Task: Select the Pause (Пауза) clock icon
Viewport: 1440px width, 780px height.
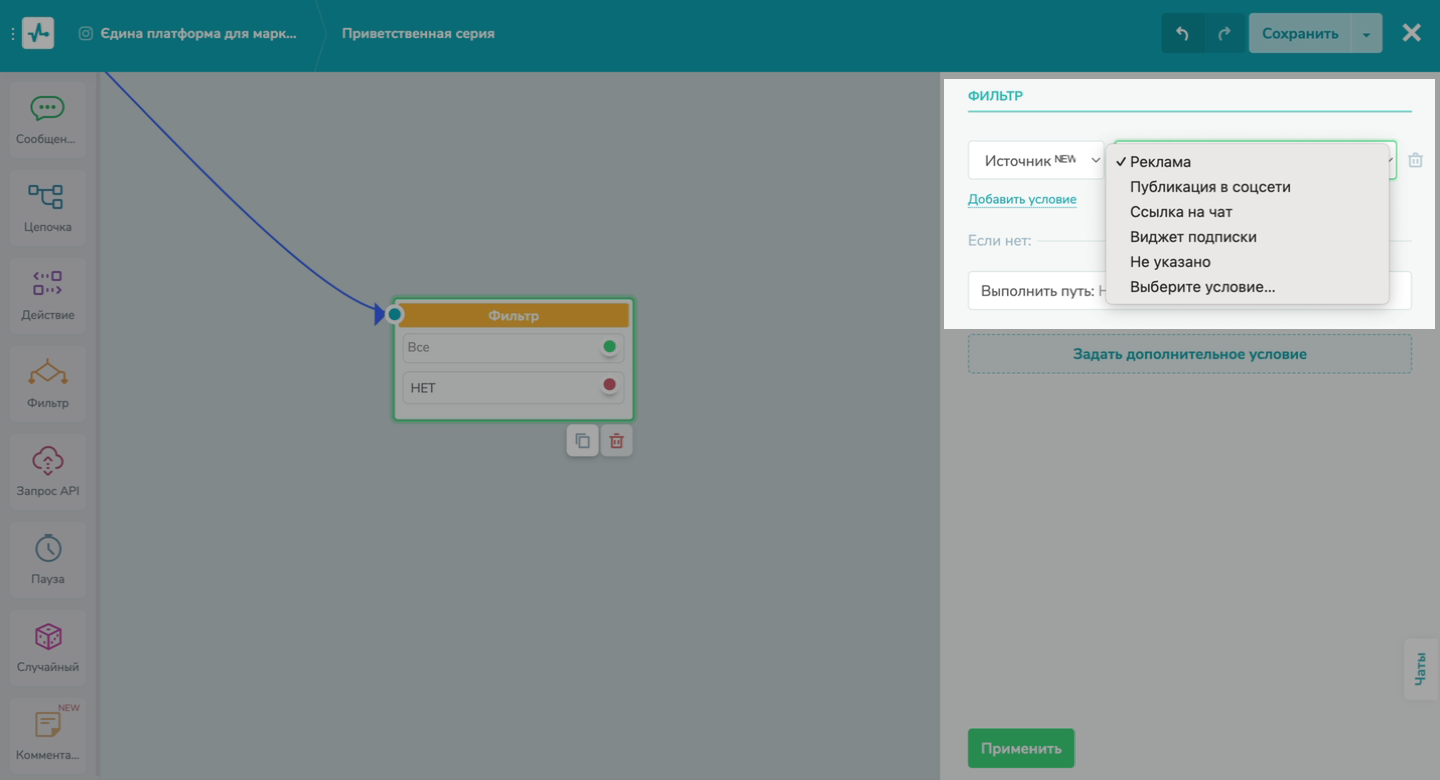Action: pos(47,549)
